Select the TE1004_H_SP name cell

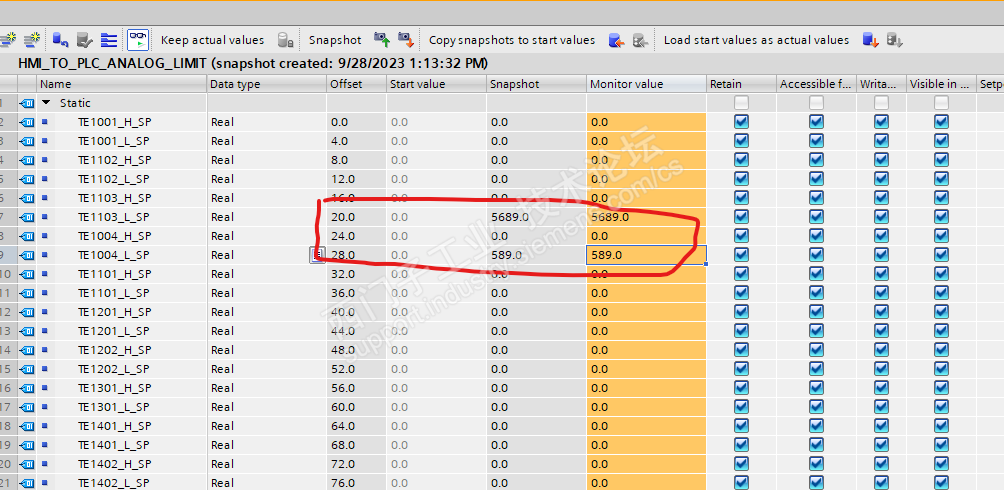(x=122, y=236)
